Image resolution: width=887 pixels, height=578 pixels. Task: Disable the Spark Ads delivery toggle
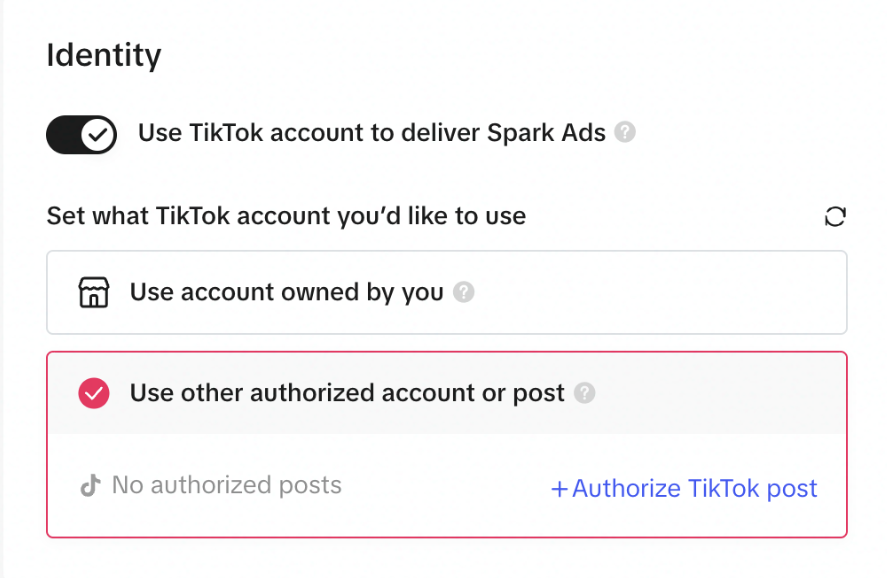tap(81, 134)
